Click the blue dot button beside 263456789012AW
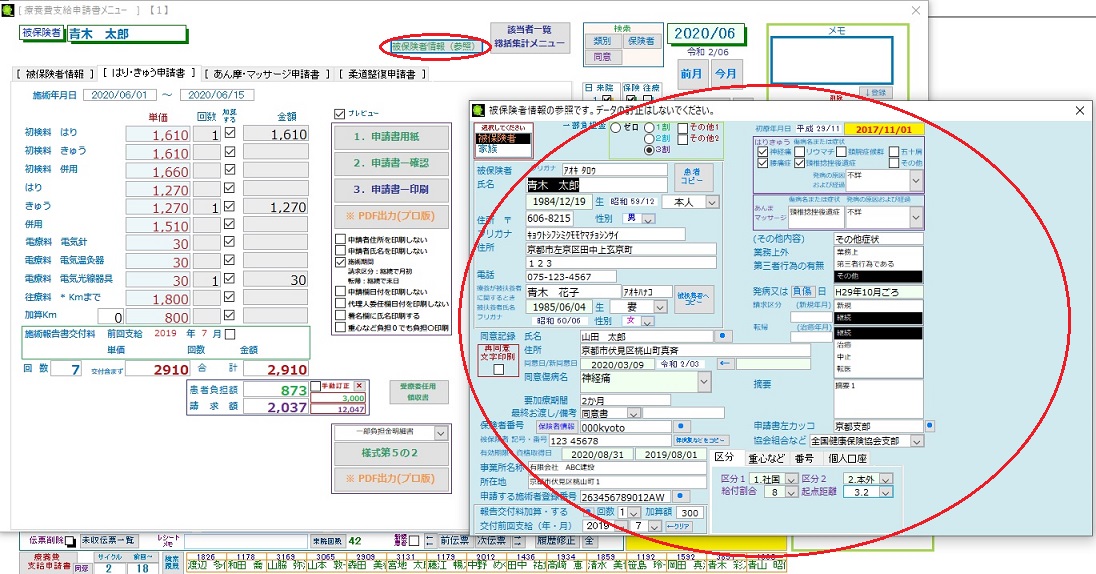Image resolution: width=1096 pixels, height=574 pixels. click(x=681, y=496)
